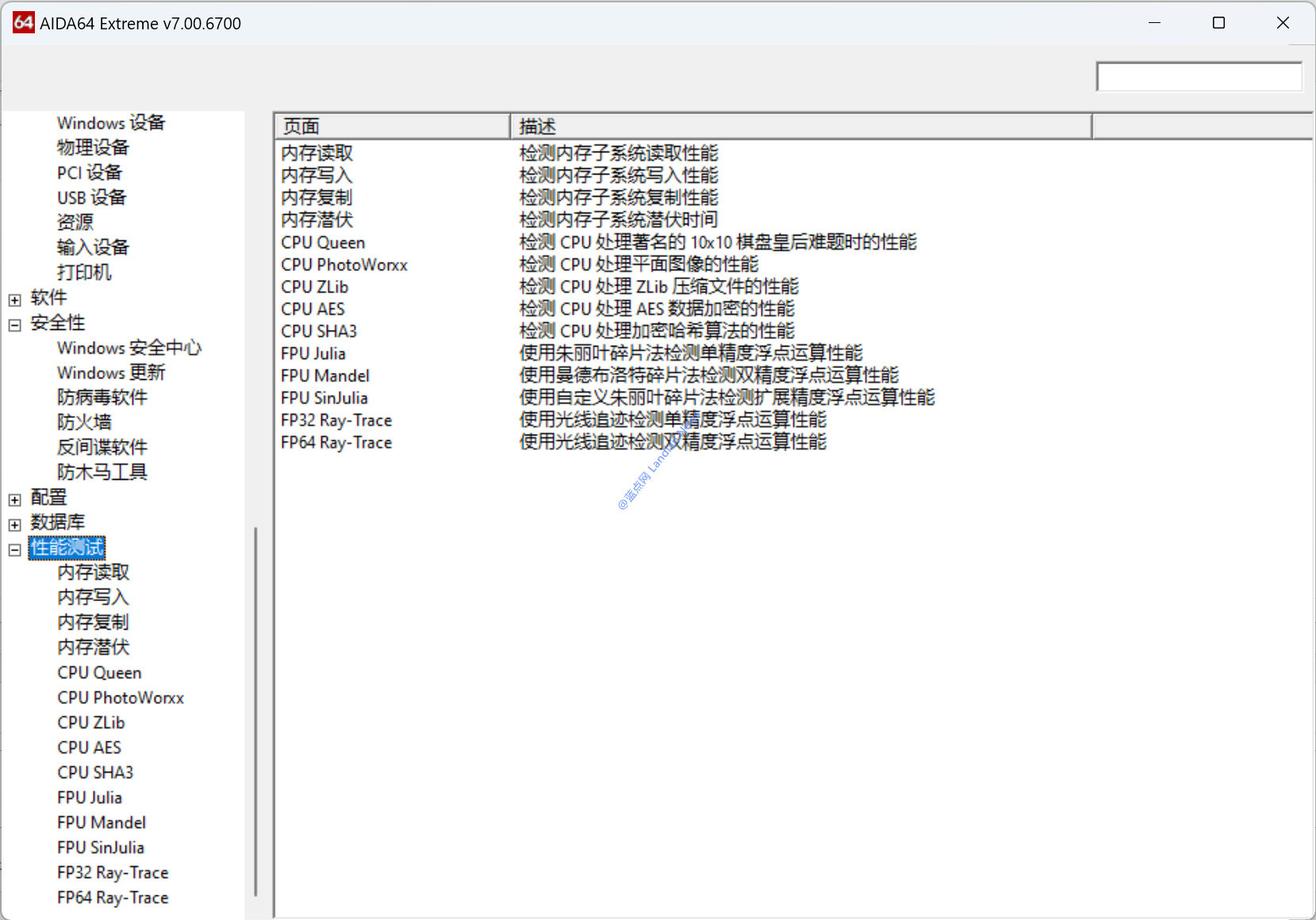
Task: Sort by the 描述 column header
Action: (800, 126)
